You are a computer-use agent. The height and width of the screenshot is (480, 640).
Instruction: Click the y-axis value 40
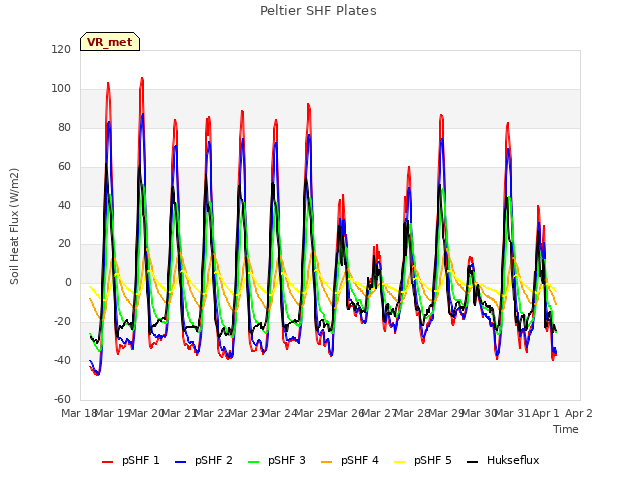[64, 205]
